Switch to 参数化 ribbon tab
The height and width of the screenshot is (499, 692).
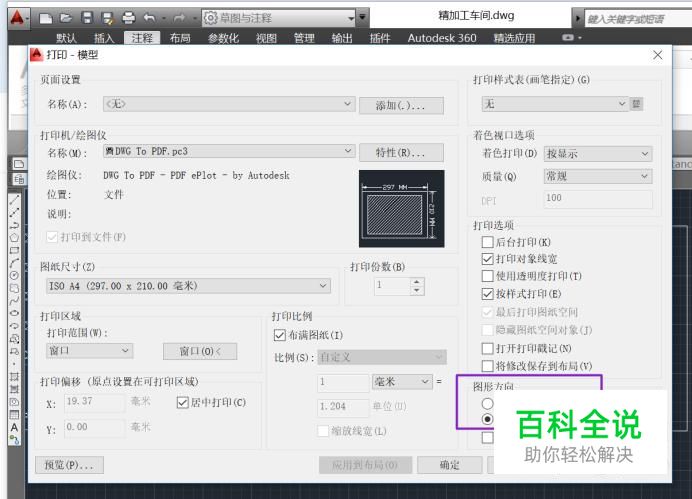(x=223, y=38)
